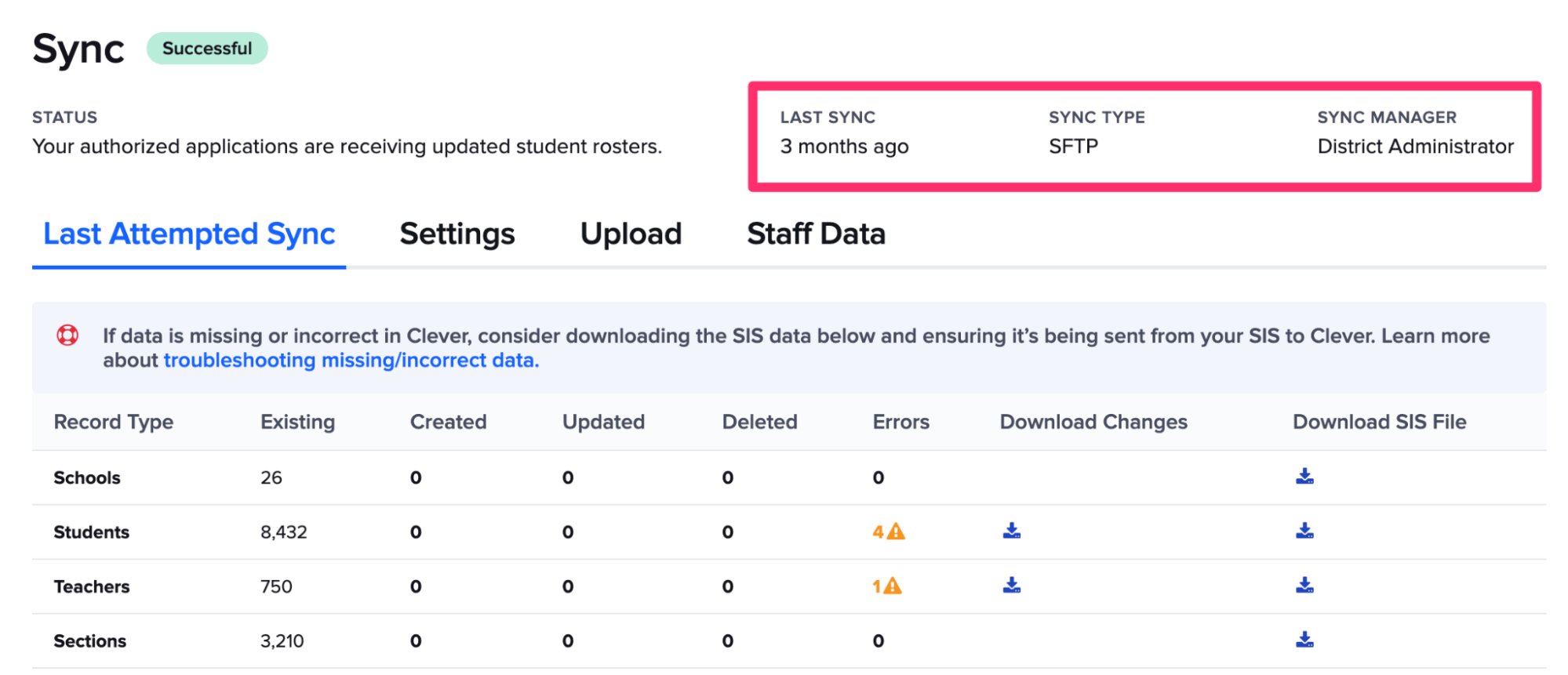1568x675 pixels.
Task: Select the Sections record type
Action: pos(89,641)
